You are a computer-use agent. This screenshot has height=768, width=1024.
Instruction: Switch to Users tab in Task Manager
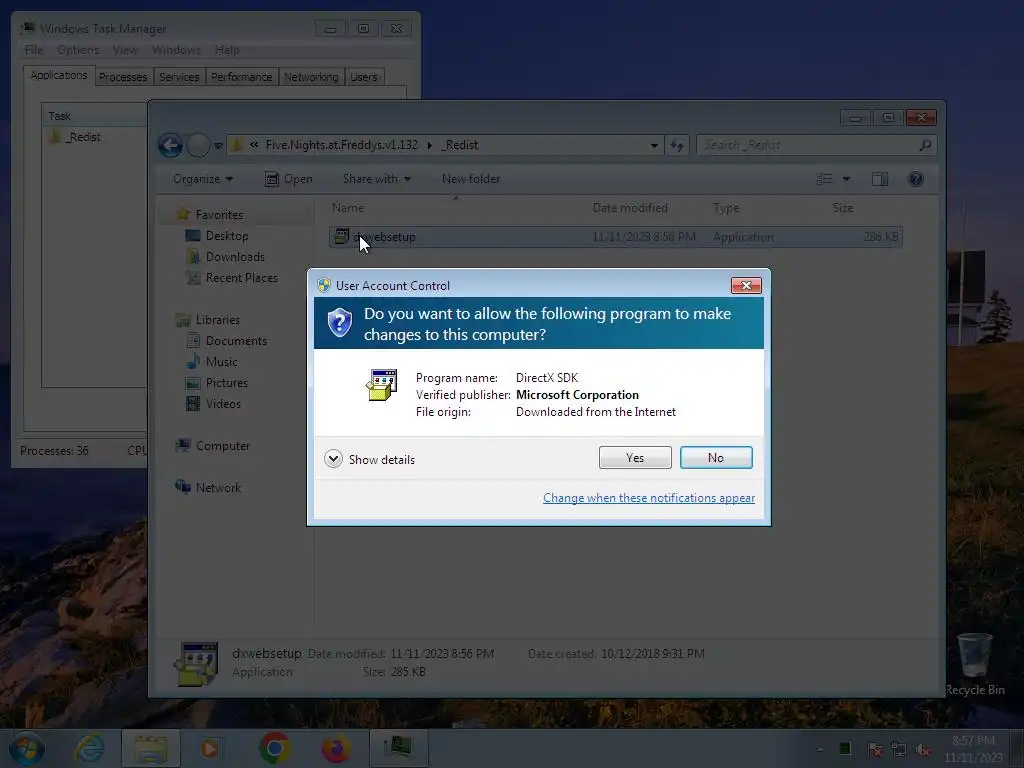[x=364, y=77]
